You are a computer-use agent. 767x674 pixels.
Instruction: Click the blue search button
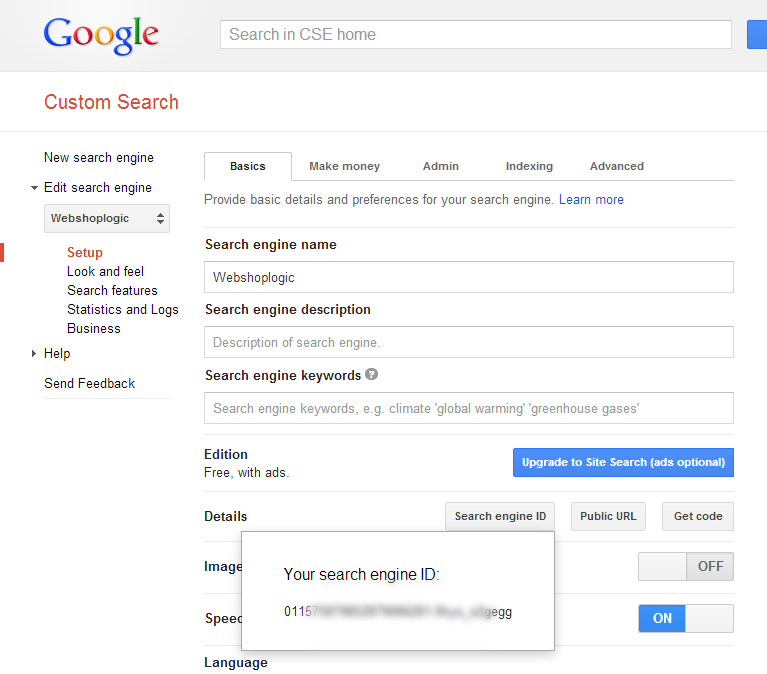click(x=757, y=34)
